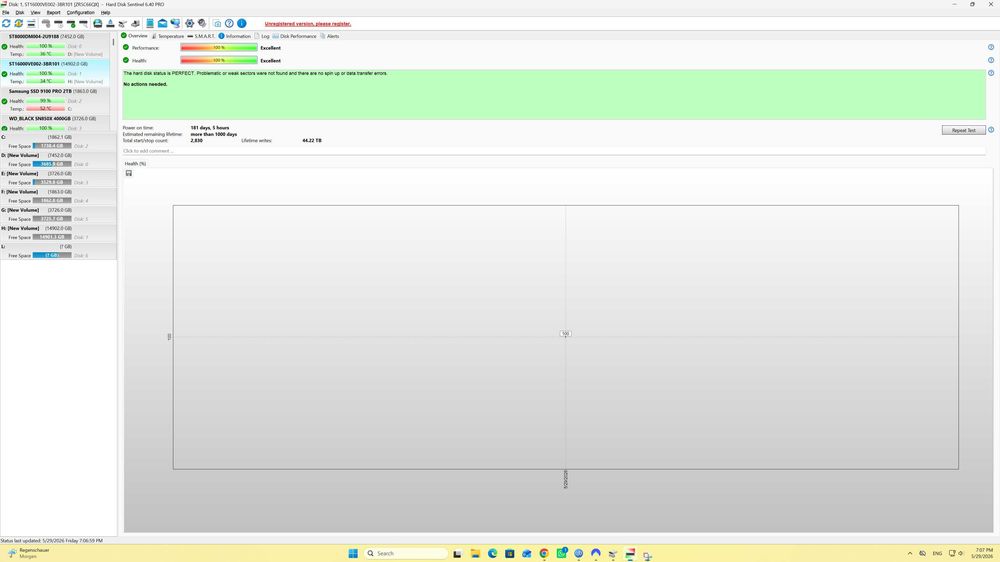
Task: Open Google Chrome from the taskbar
Action: coord(544,553)
